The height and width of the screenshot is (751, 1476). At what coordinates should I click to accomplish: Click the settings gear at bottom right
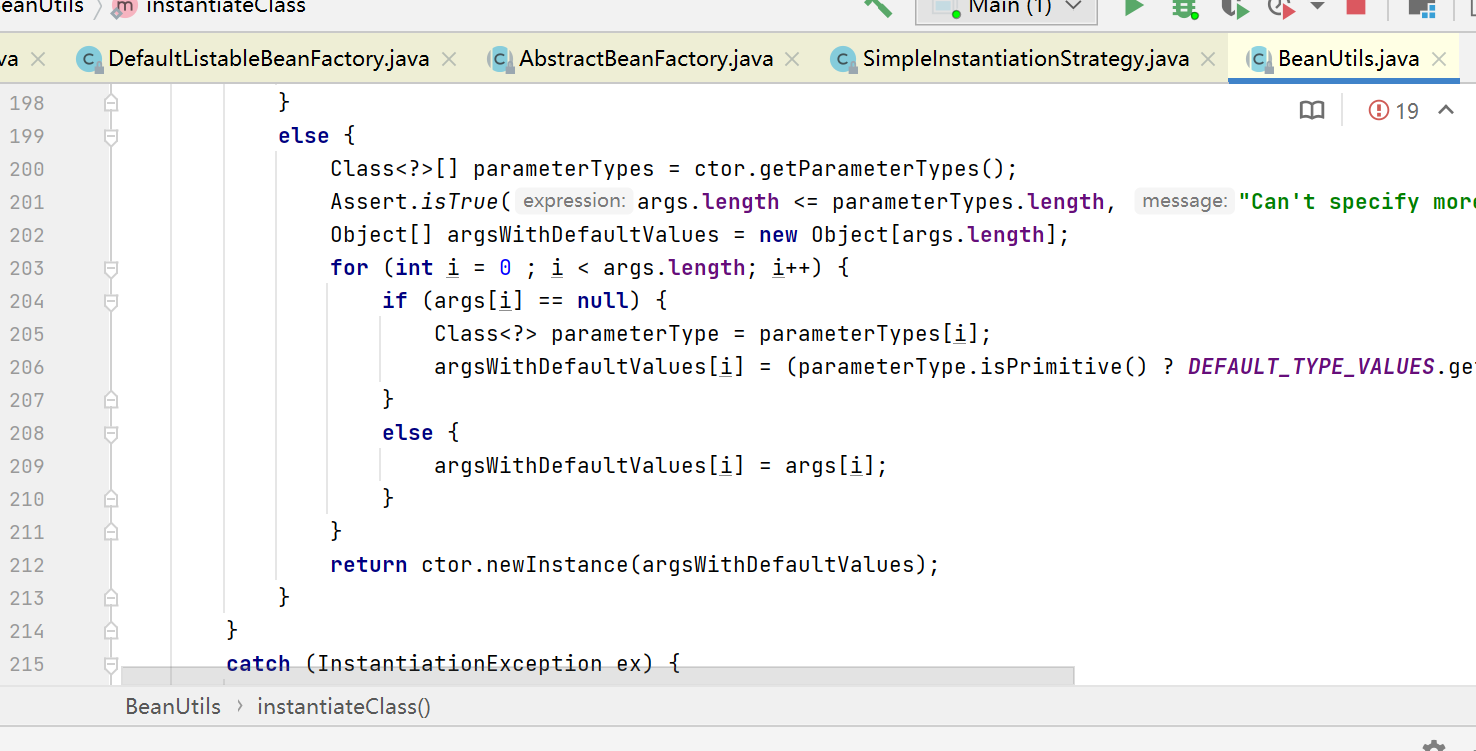click(1433, 745)
